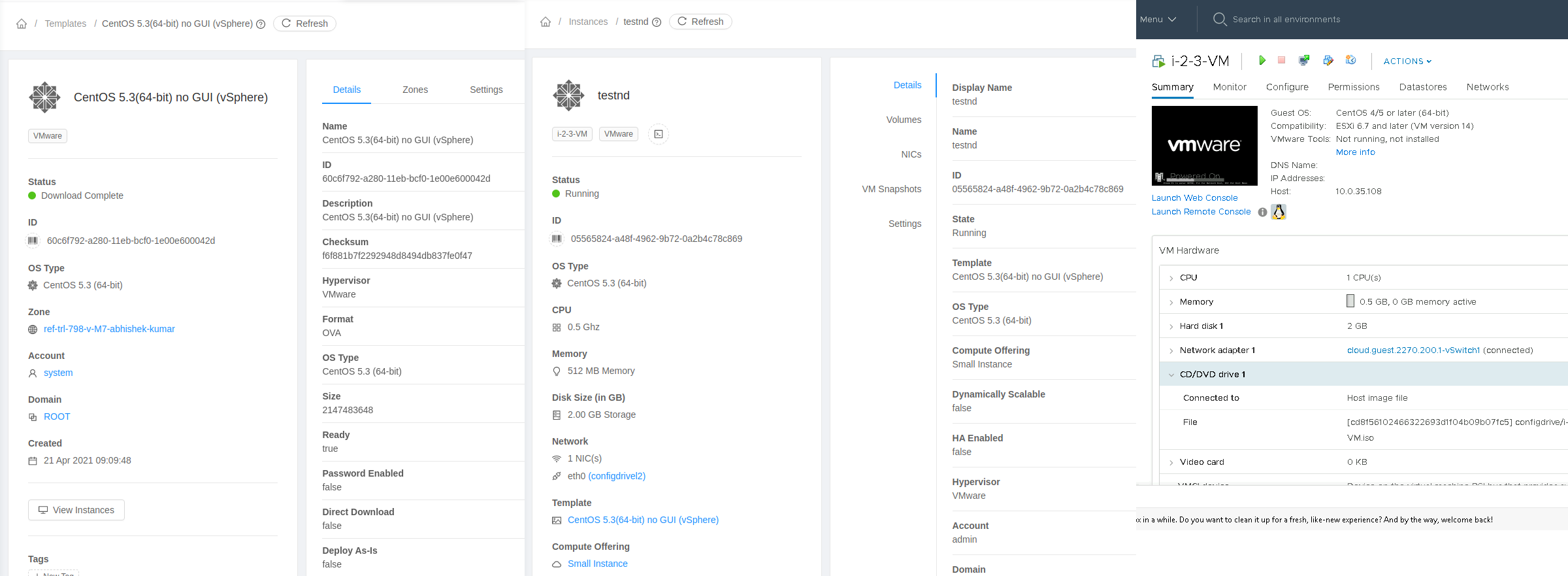Open the ACTIONS dropdown for i-2-3-VM
1568x576 pixels.
1407,61
